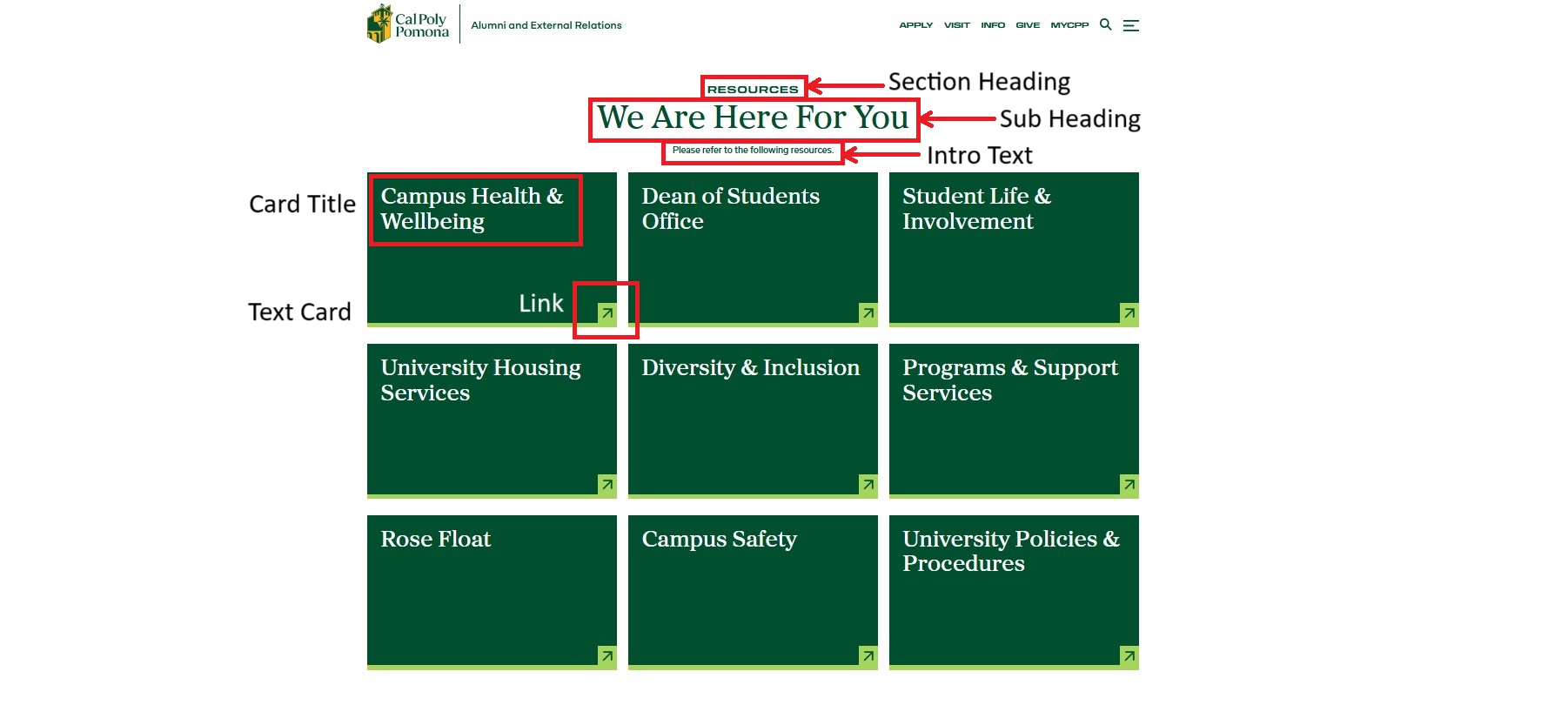Click arrow icon on Rose Float card
This screenshot has width=1568, height=705.
pyautogui.click(x=607, y=655)
